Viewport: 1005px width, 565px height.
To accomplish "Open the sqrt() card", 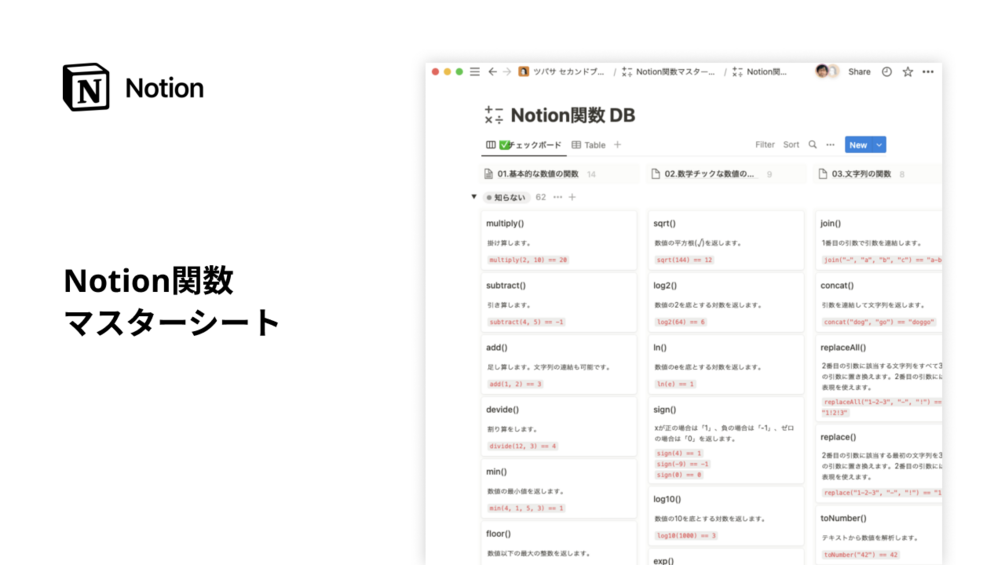I will (726, 241).
